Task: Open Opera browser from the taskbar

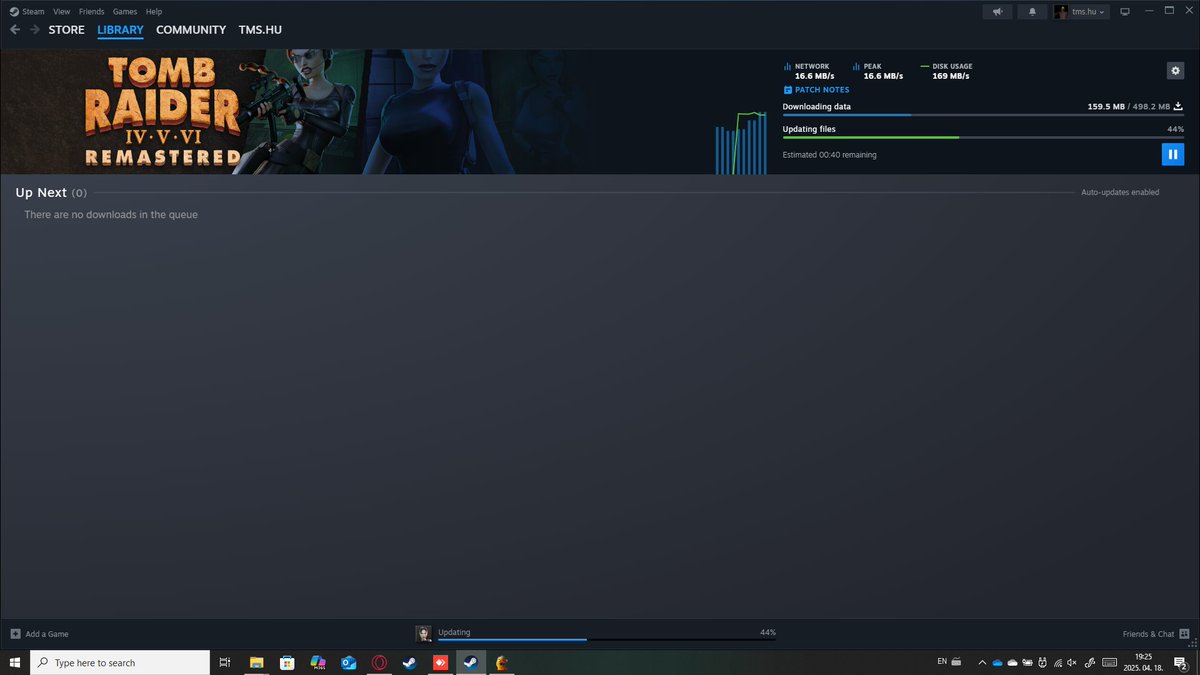Action: click(380, 662)
